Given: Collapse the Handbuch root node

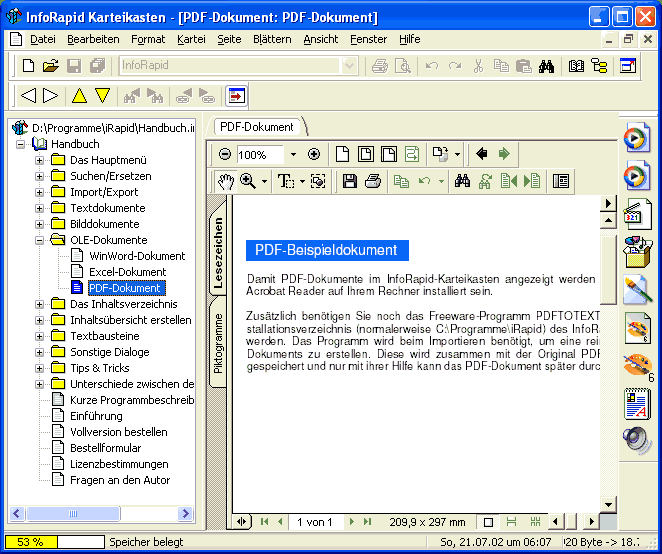Looking at the screenshot, I should pos(20,144).
